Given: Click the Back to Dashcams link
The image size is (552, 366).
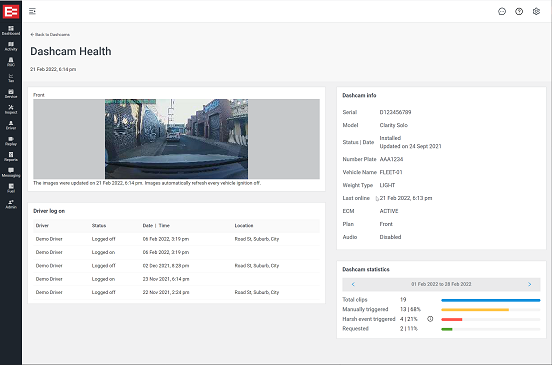Looking at the screenshot, I should 50,34.
